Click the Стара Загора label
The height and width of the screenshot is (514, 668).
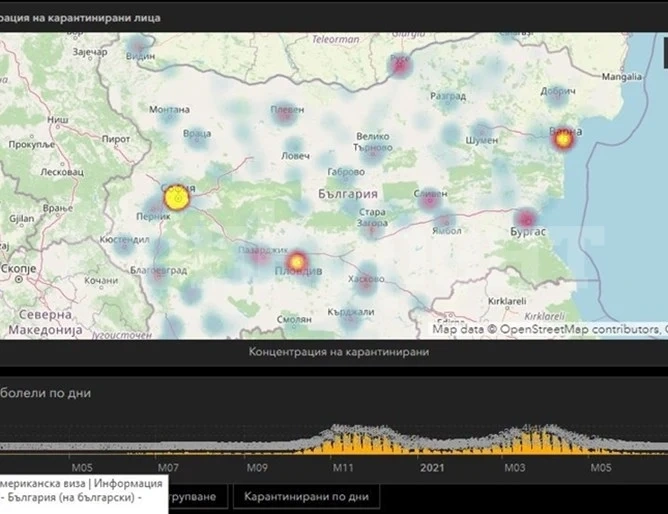pos(372,217)
